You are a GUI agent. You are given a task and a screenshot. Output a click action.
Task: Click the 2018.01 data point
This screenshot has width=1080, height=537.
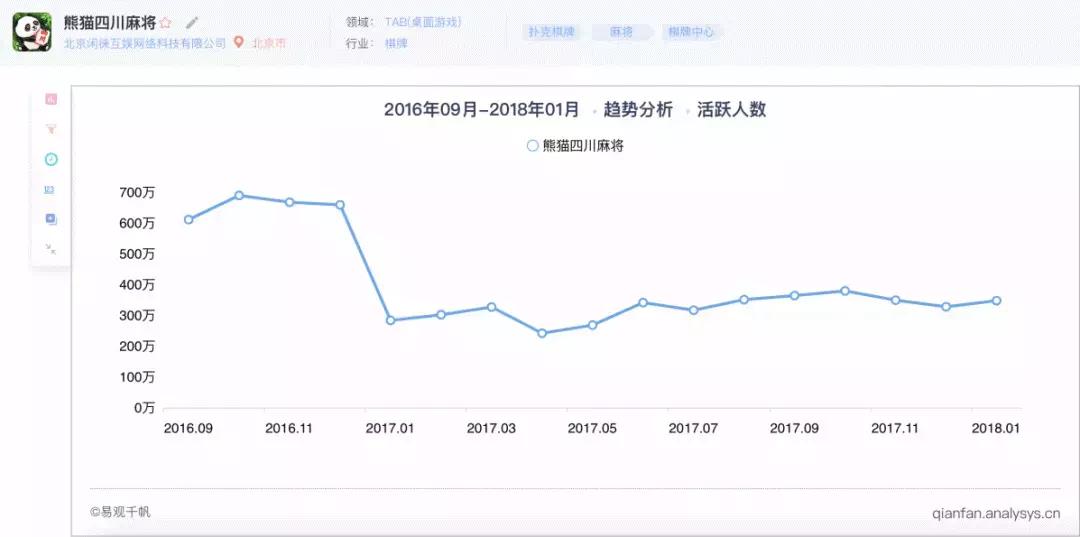[996, 301]
